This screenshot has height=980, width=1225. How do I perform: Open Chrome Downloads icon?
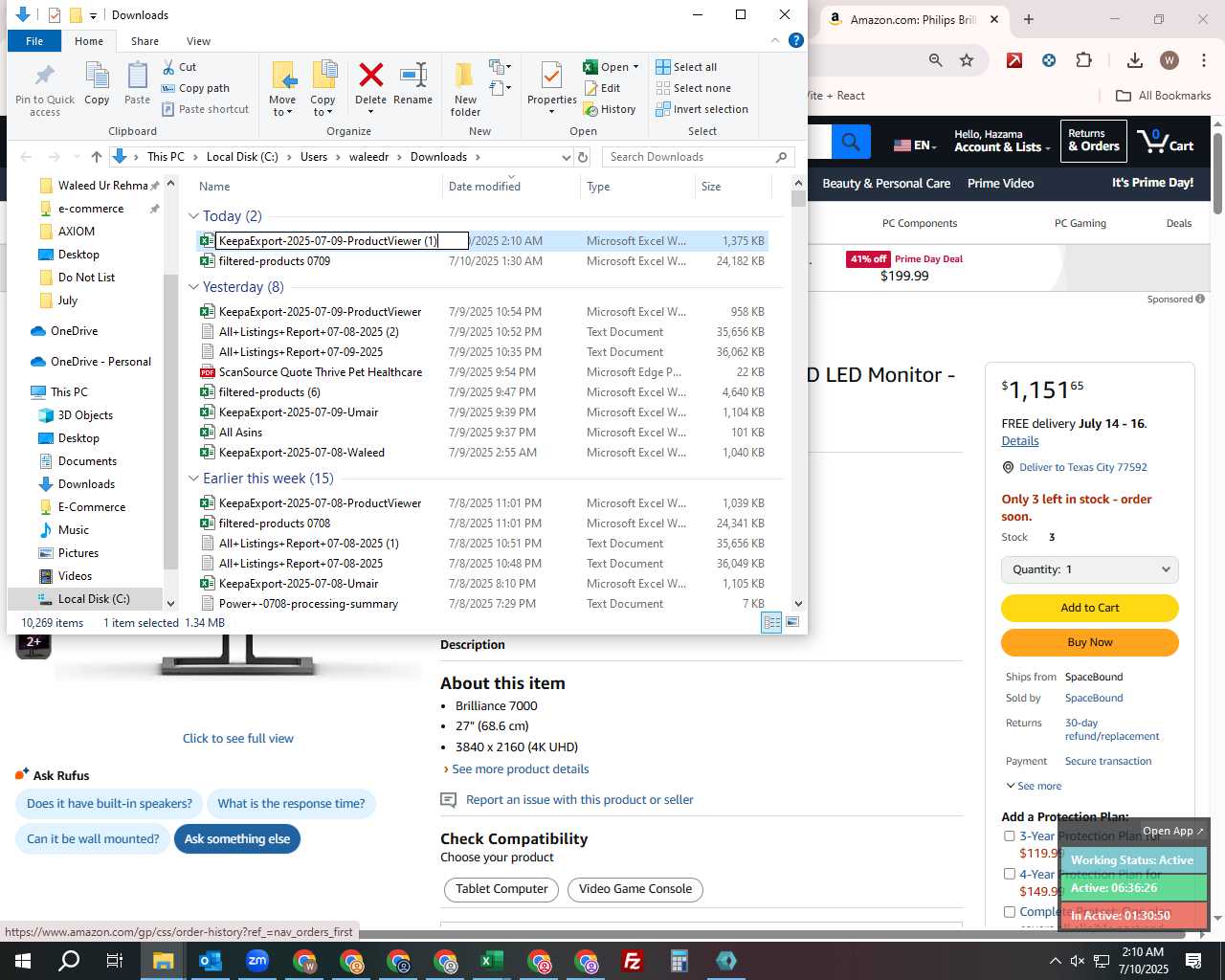1134,60
